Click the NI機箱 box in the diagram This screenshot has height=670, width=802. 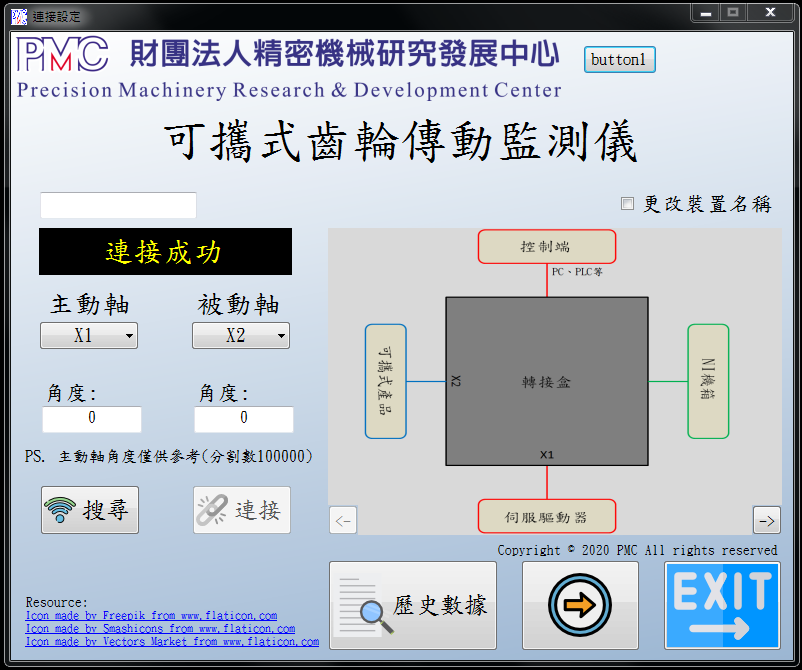(708, 382)
